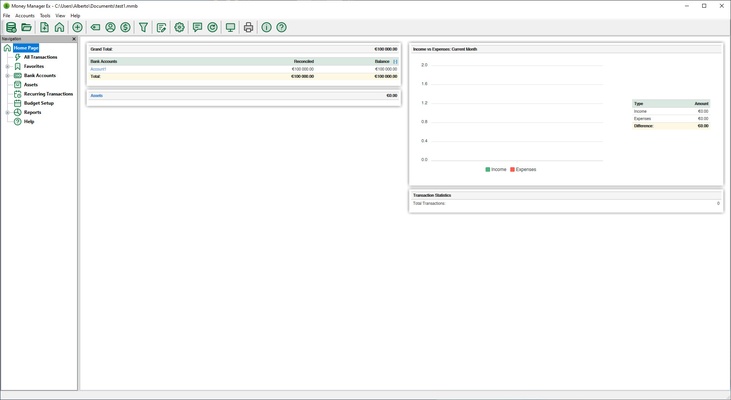Viewport: 731px width, 400px height.
Task: Open the Account1 link
Action: [x=98, y=69]
